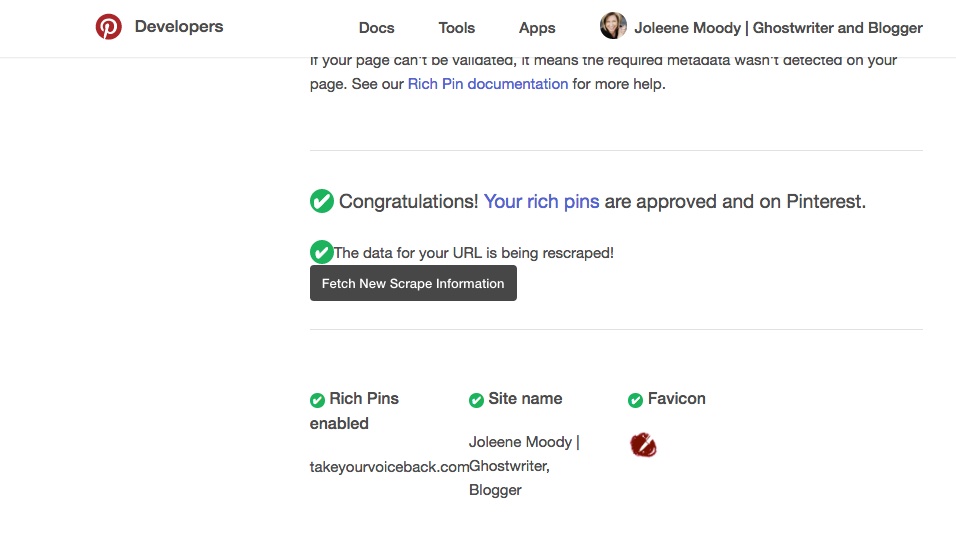Follow the Your rich pins link

point(541,201)
